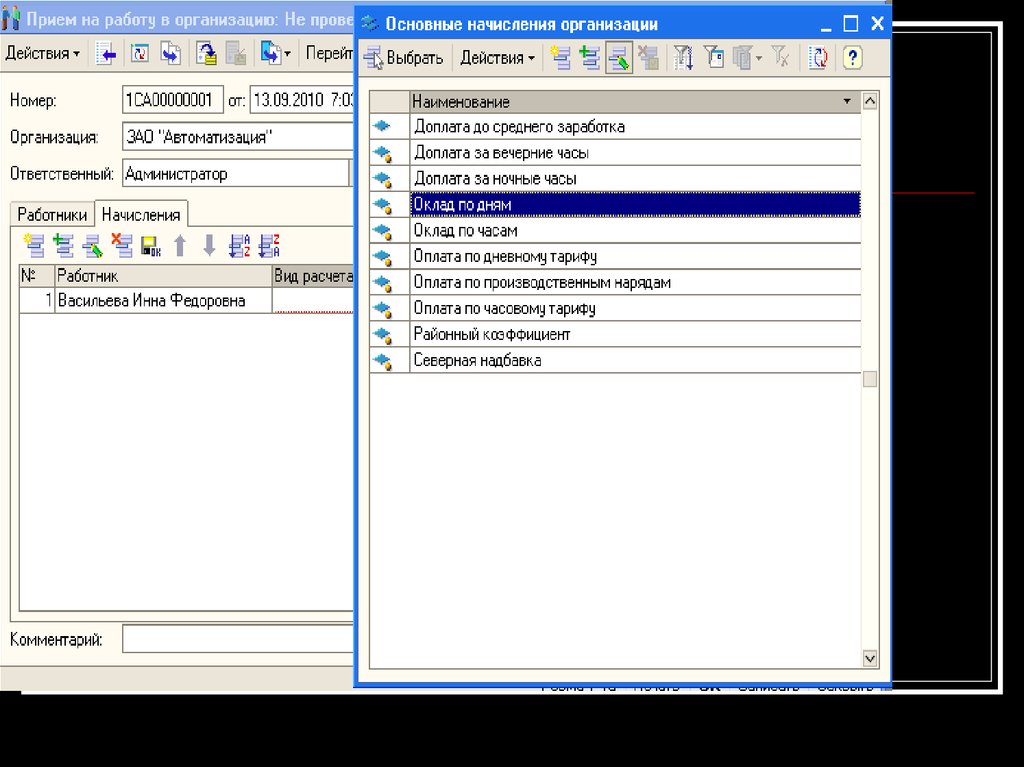Select the Начисления tab

pos(141,214)
